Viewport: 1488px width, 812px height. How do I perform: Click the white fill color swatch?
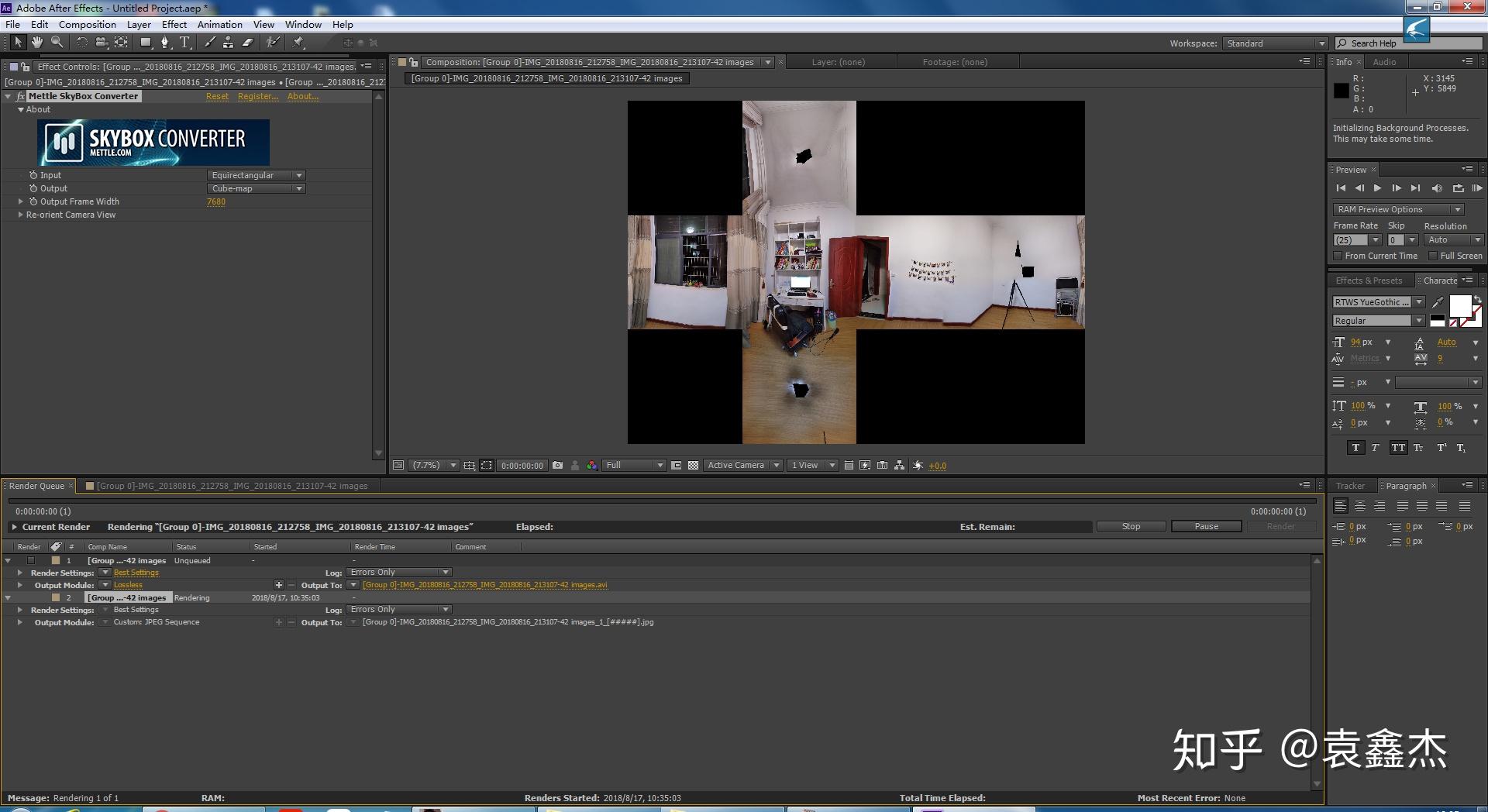pos(1459,306)
